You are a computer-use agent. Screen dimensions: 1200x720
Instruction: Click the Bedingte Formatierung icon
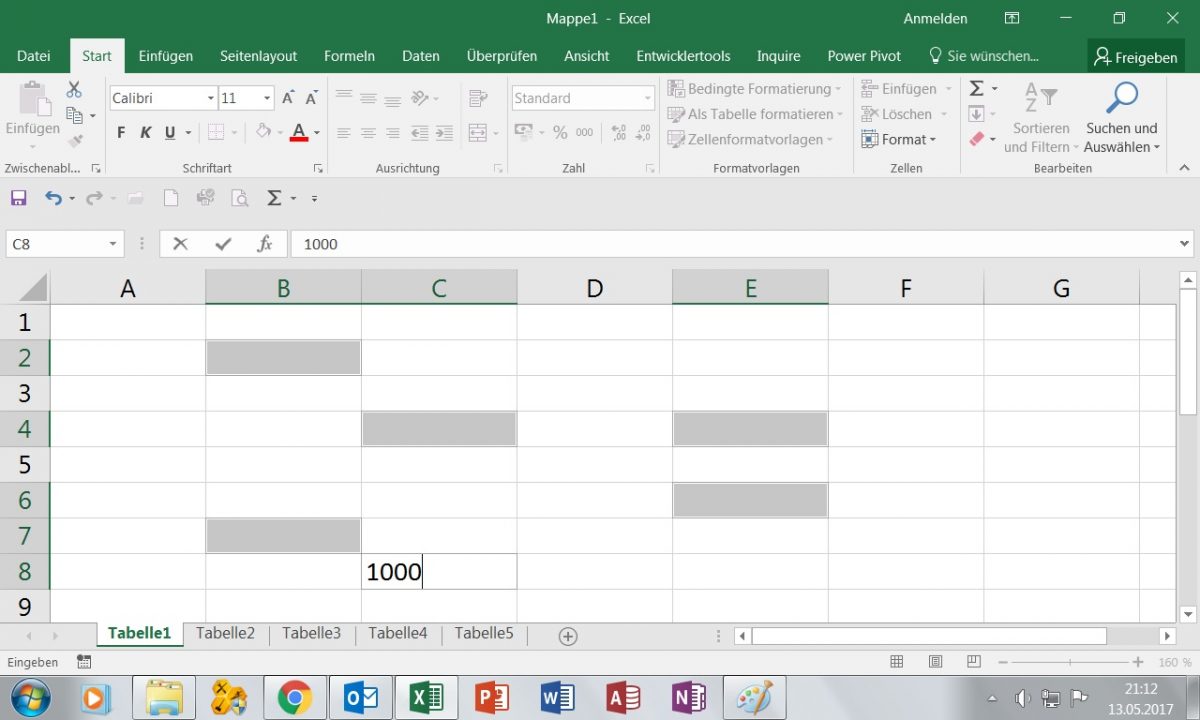point(676,88)
